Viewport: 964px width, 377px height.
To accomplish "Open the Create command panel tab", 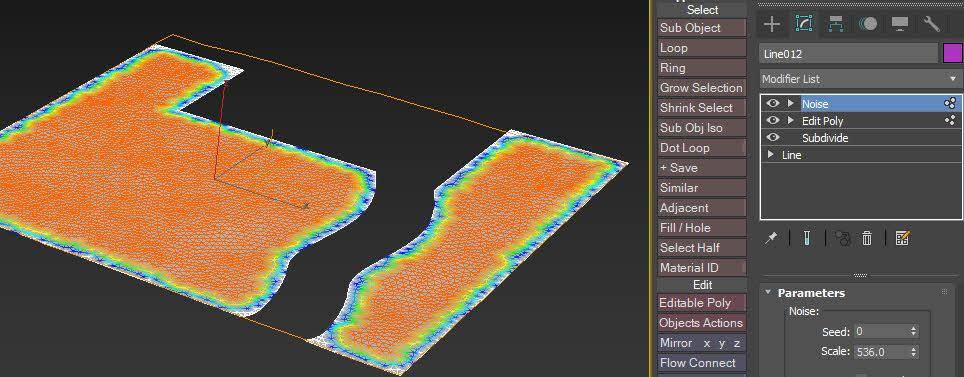I will (x=772, y=24).
